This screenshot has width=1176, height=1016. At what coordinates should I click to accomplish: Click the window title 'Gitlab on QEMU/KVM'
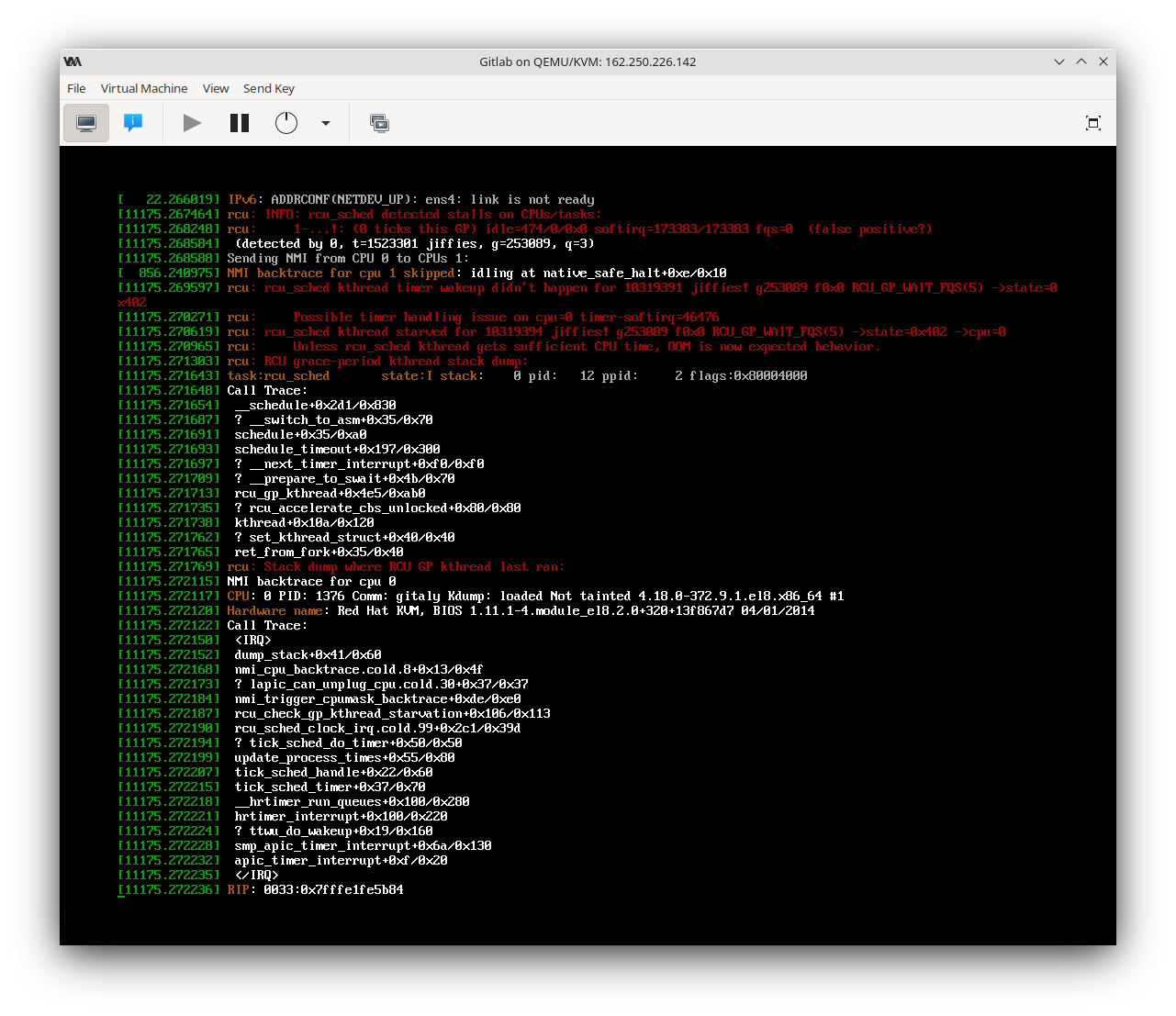click(x=588, y=61)
